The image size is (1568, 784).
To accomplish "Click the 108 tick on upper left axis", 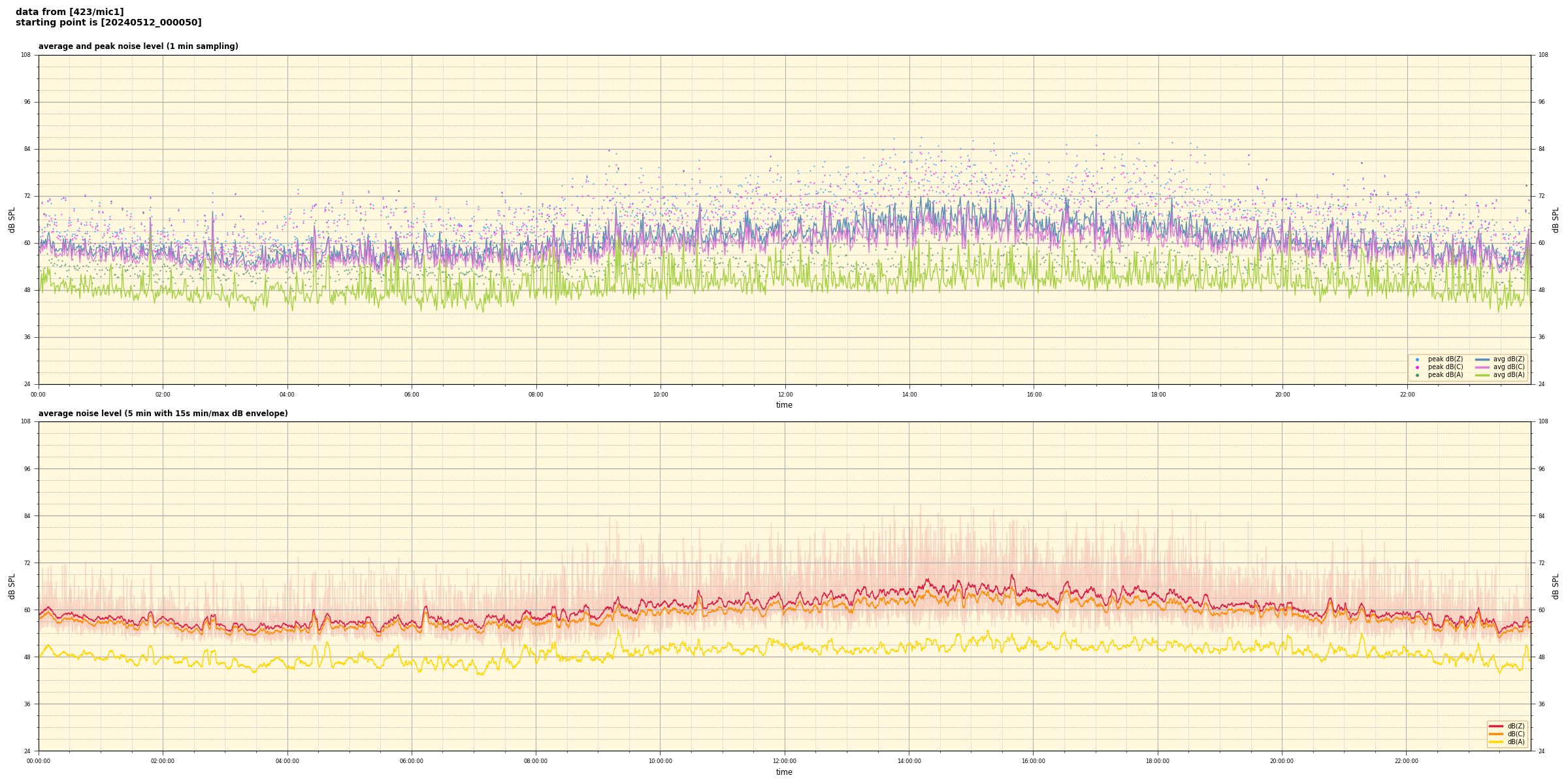I will click(25, 55).
